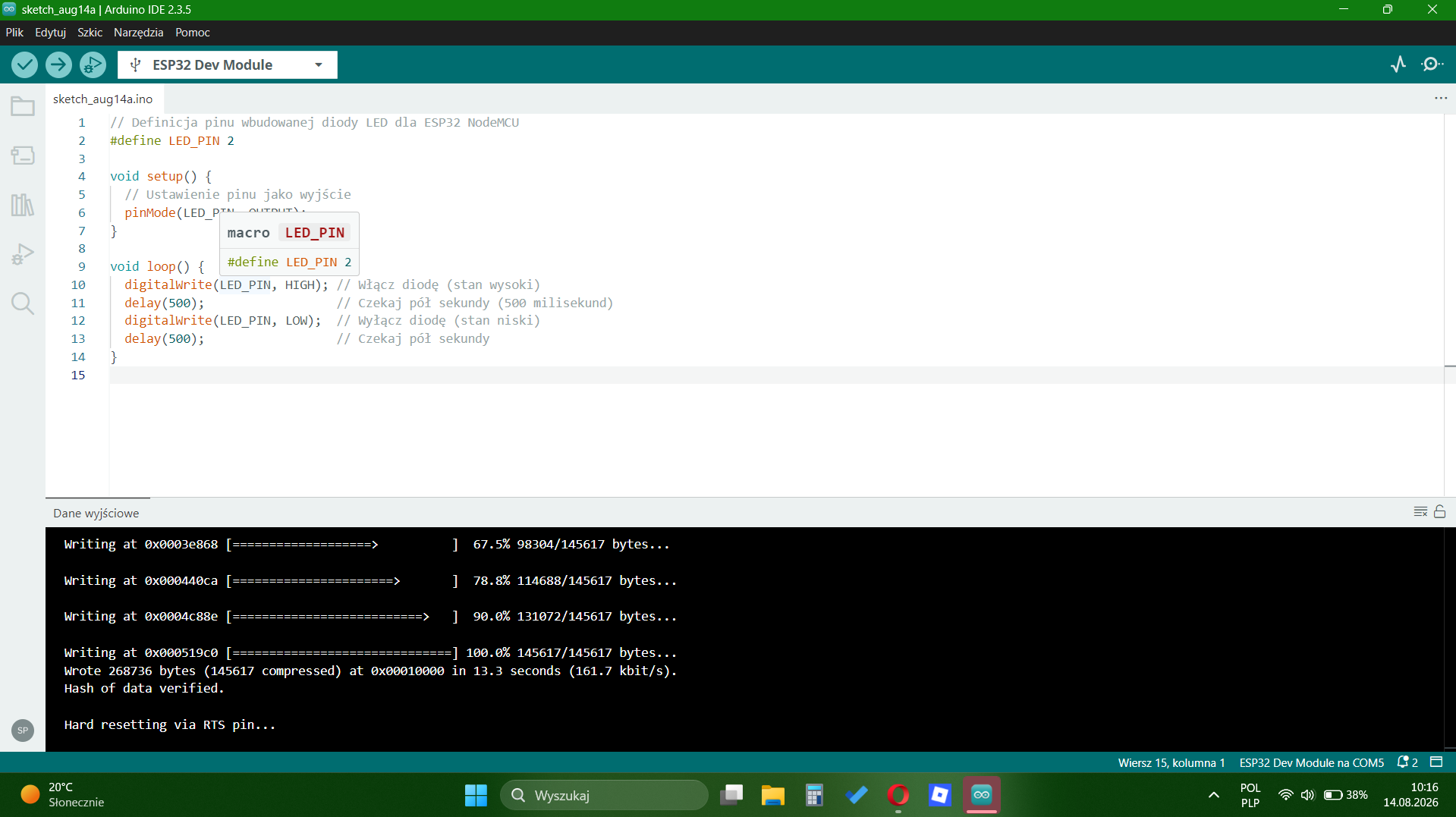
Task: Click the Wi-Fi network tray icon
Action: pos(1285,795)
